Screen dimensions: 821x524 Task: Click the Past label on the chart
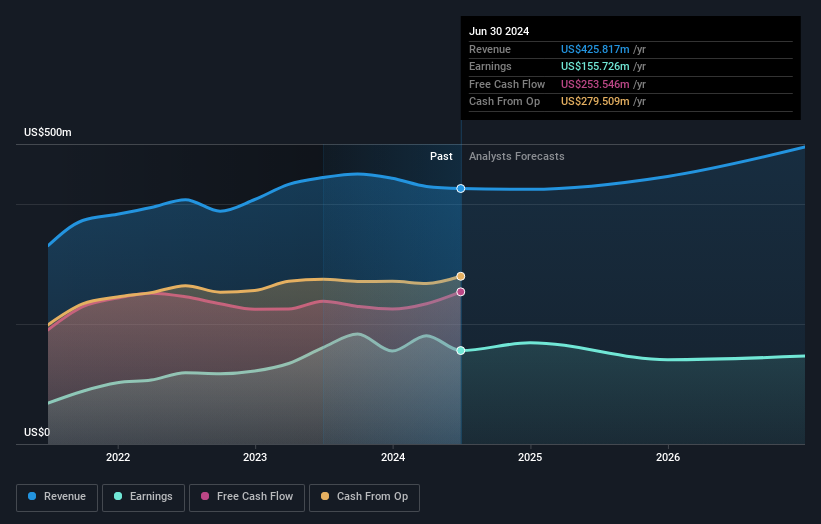[x=441, y=157]
